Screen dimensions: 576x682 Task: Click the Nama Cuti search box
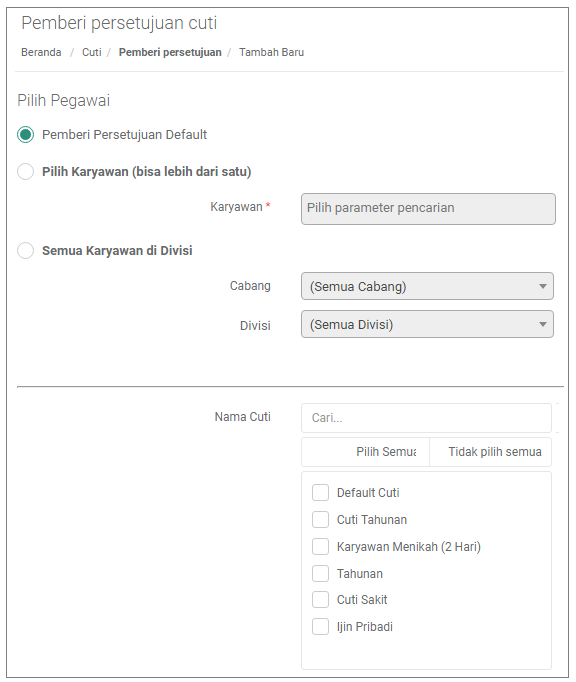pos(426,418)
